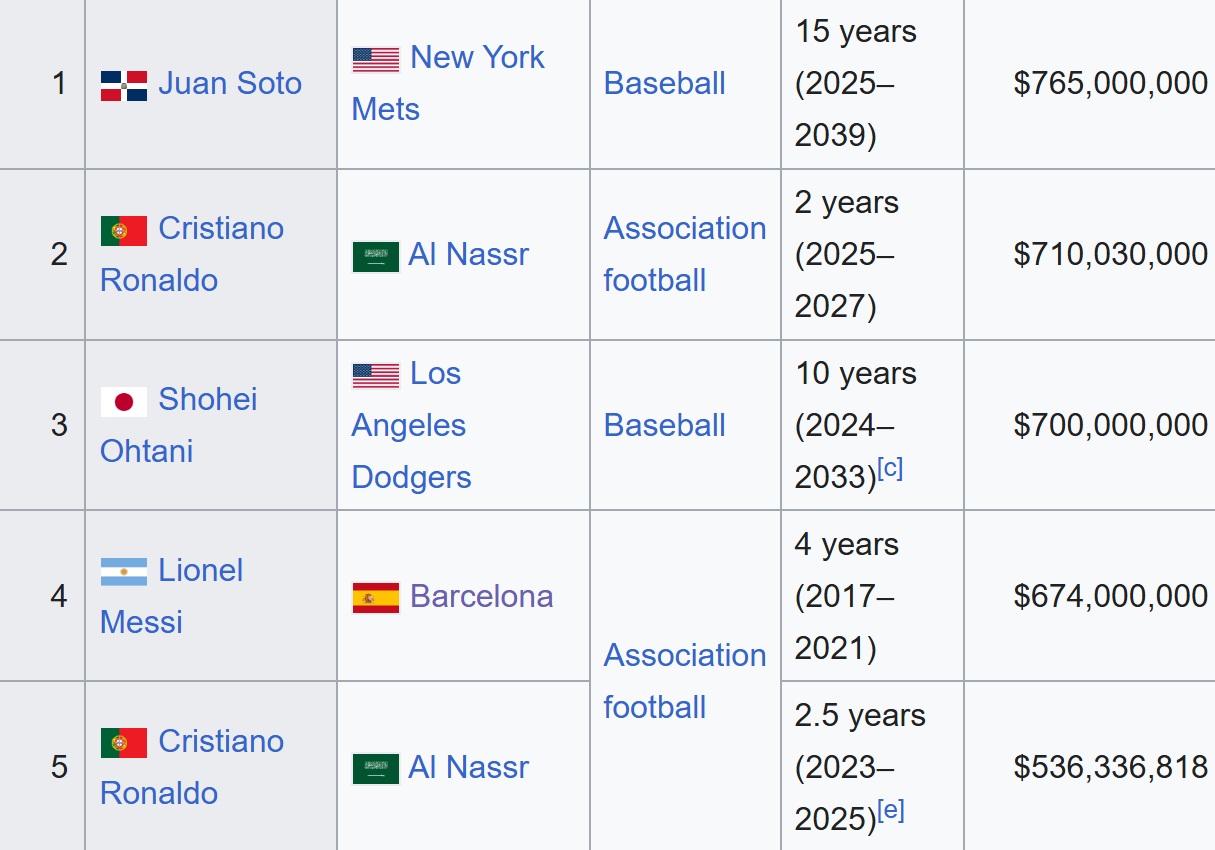
Task: Open the Juan Soto link
Action: [x=230, y=83]
